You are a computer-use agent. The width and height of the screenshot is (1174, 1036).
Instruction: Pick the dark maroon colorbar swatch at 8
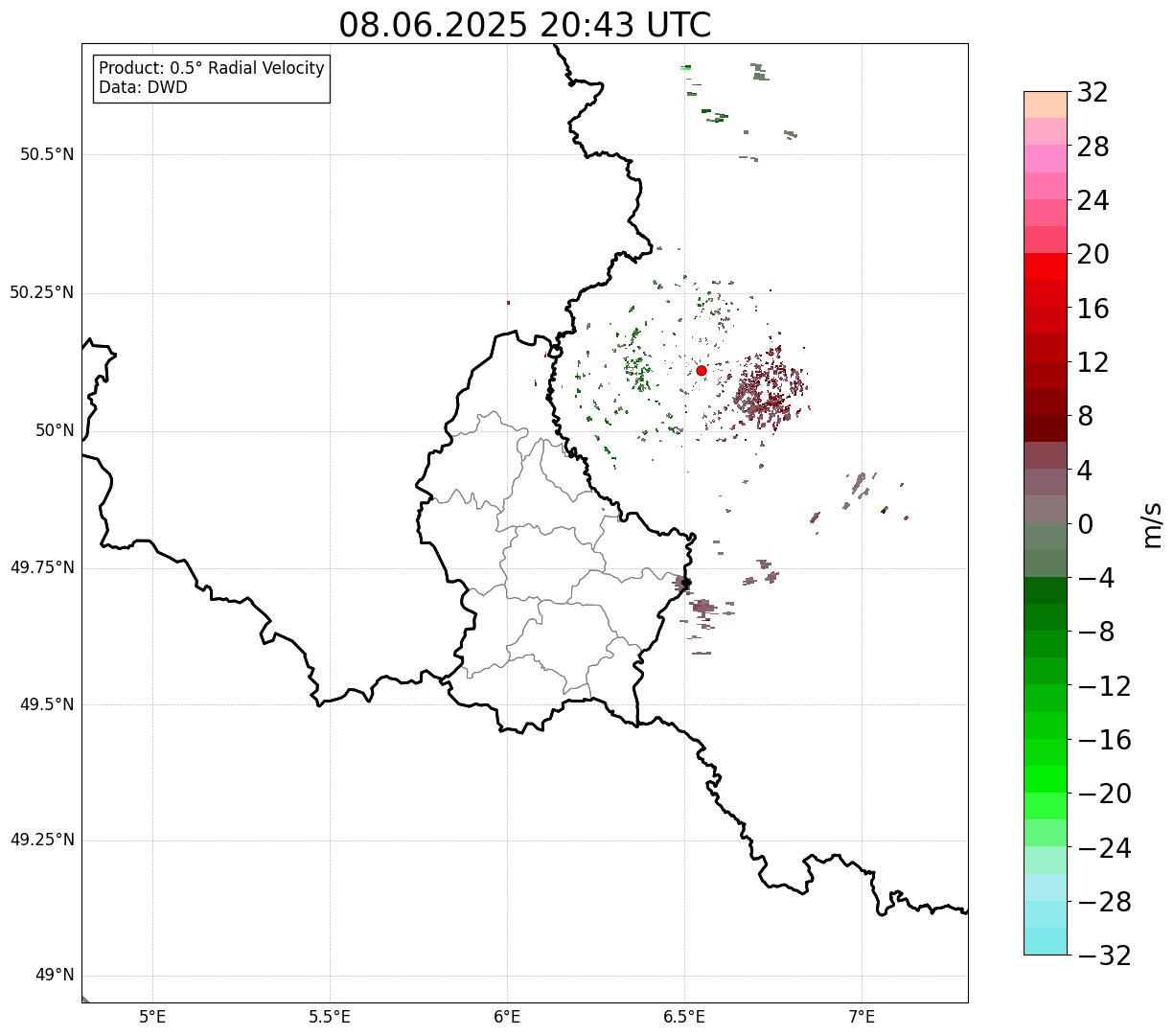1046,428
